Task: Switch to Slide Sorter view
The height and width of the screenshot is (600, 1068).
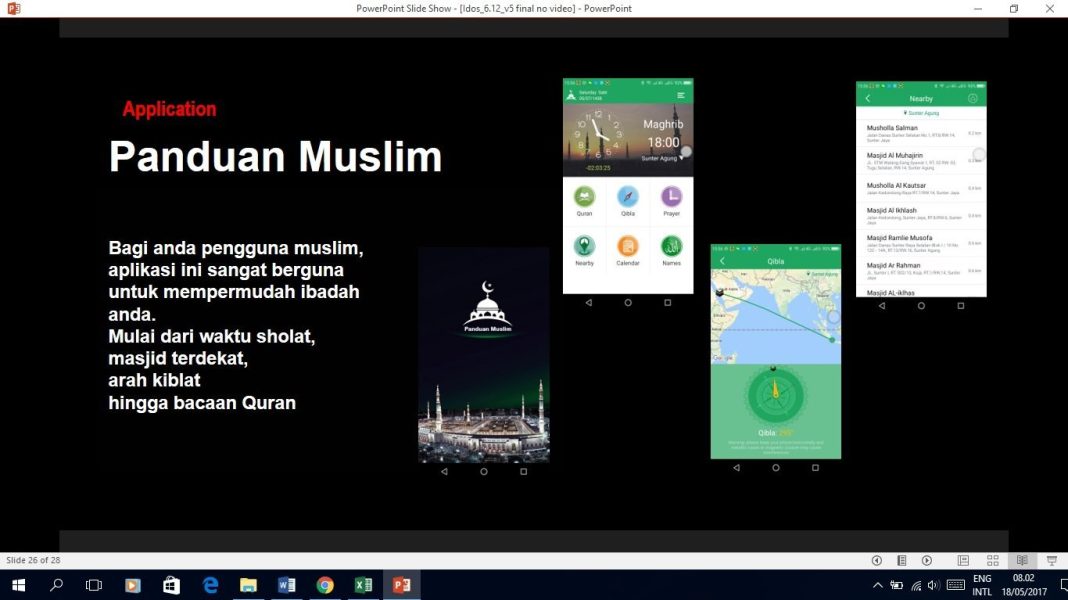Action: [x=993, y=560]
